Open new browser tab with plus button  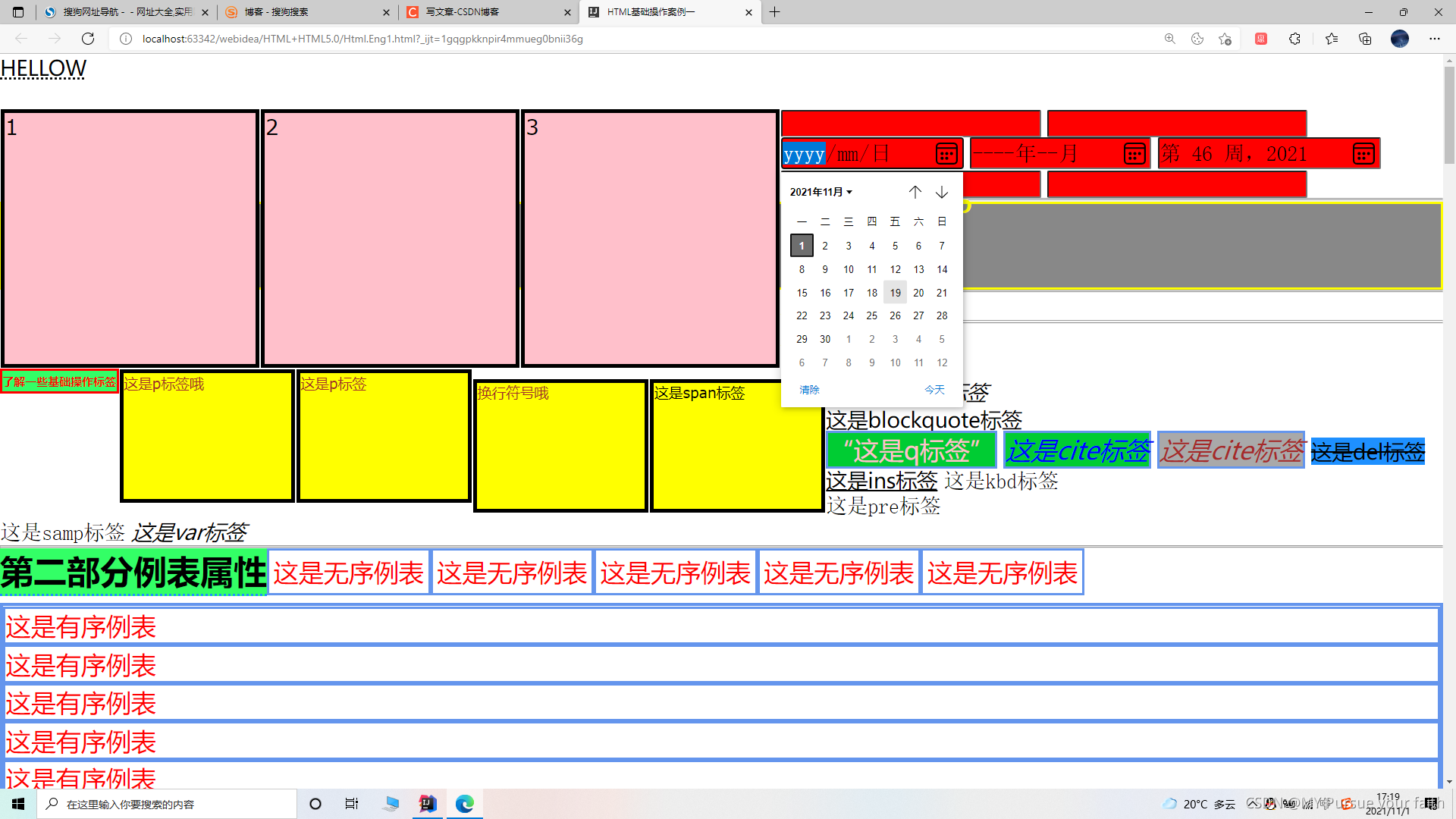(774, 12)
